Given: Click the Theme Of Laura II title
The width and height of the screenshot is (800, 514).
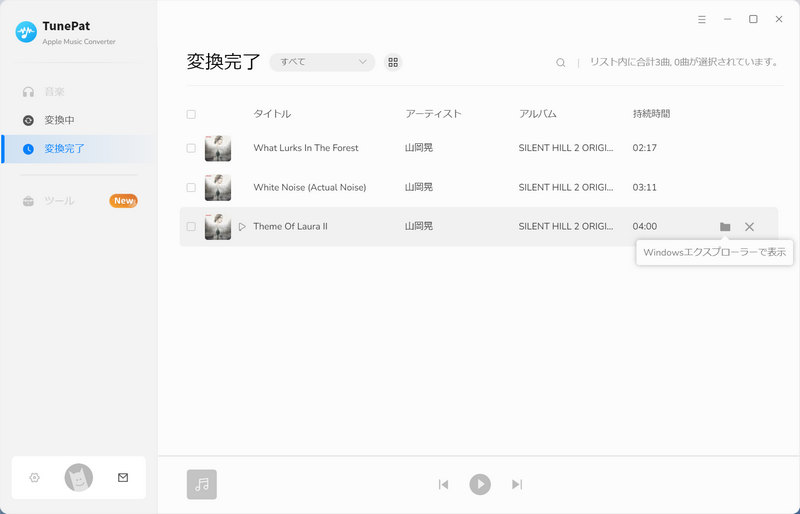Looking at the screenshot, I should [290, 227].
